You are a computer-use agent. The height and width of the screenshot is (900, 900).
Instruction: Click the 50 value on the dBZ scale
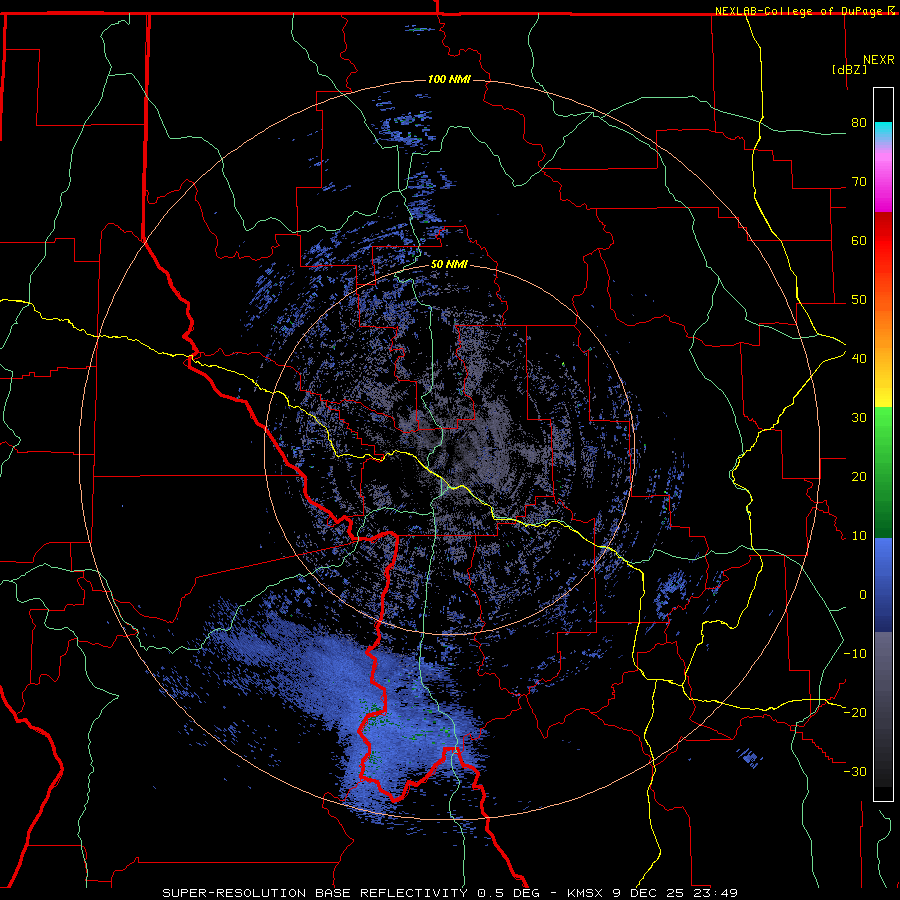[859, 300]
